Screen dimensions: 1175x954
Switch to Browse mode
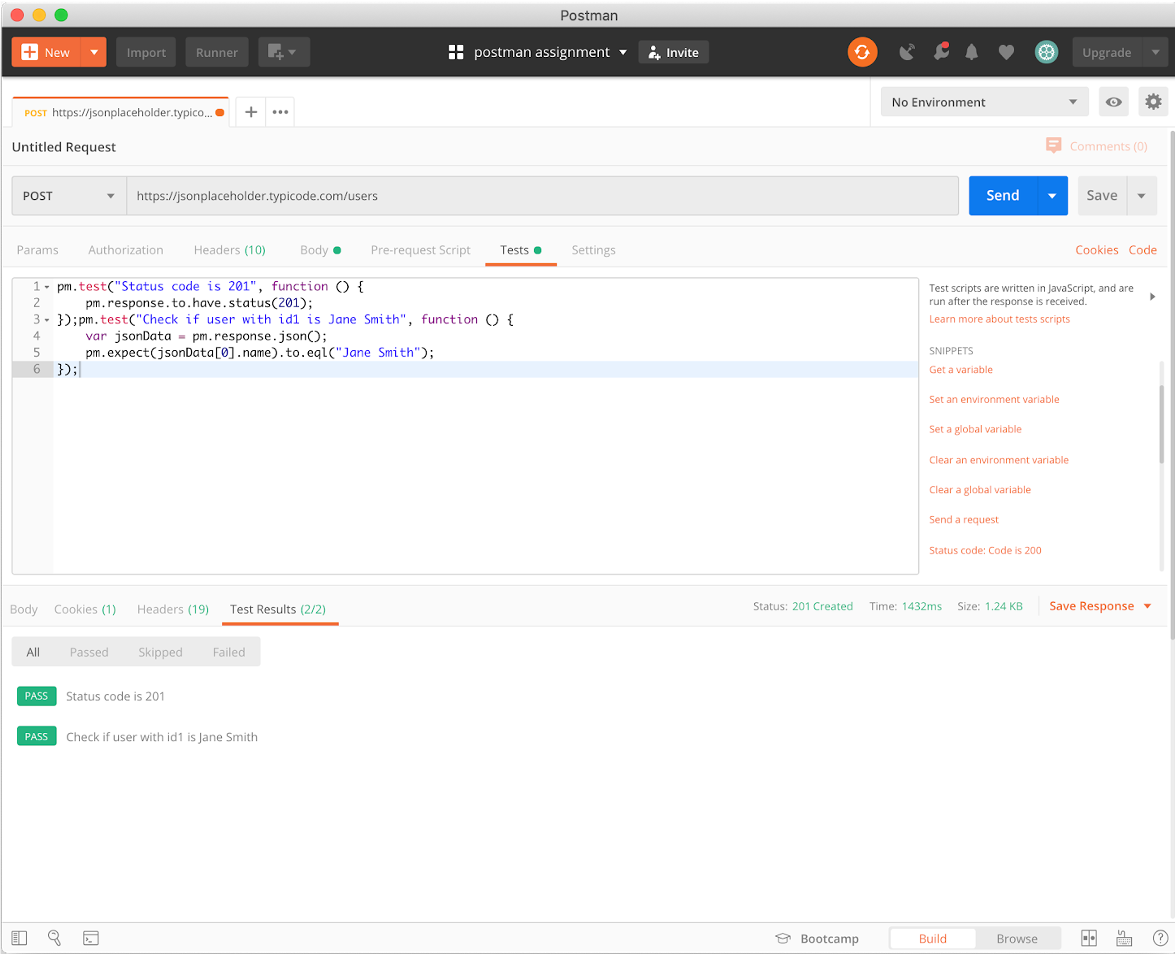coord(1017,938)
